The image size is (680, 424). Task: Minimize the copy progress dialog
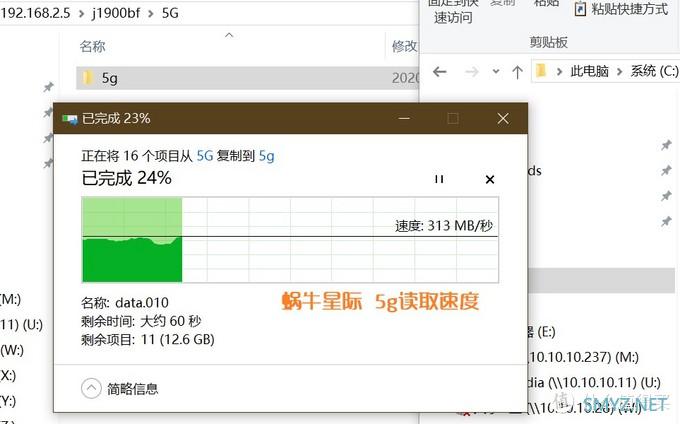pos(404,118)
